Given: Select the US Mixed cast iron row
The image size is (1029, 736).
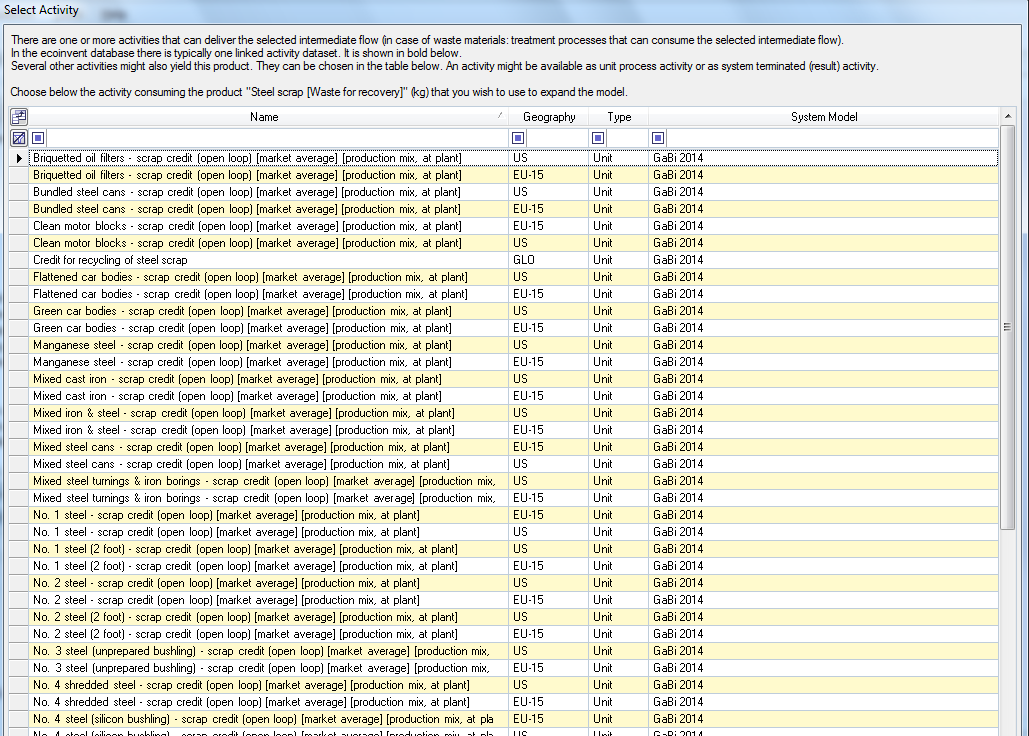Looking at the screenshot, I should [x=504, y=380].
